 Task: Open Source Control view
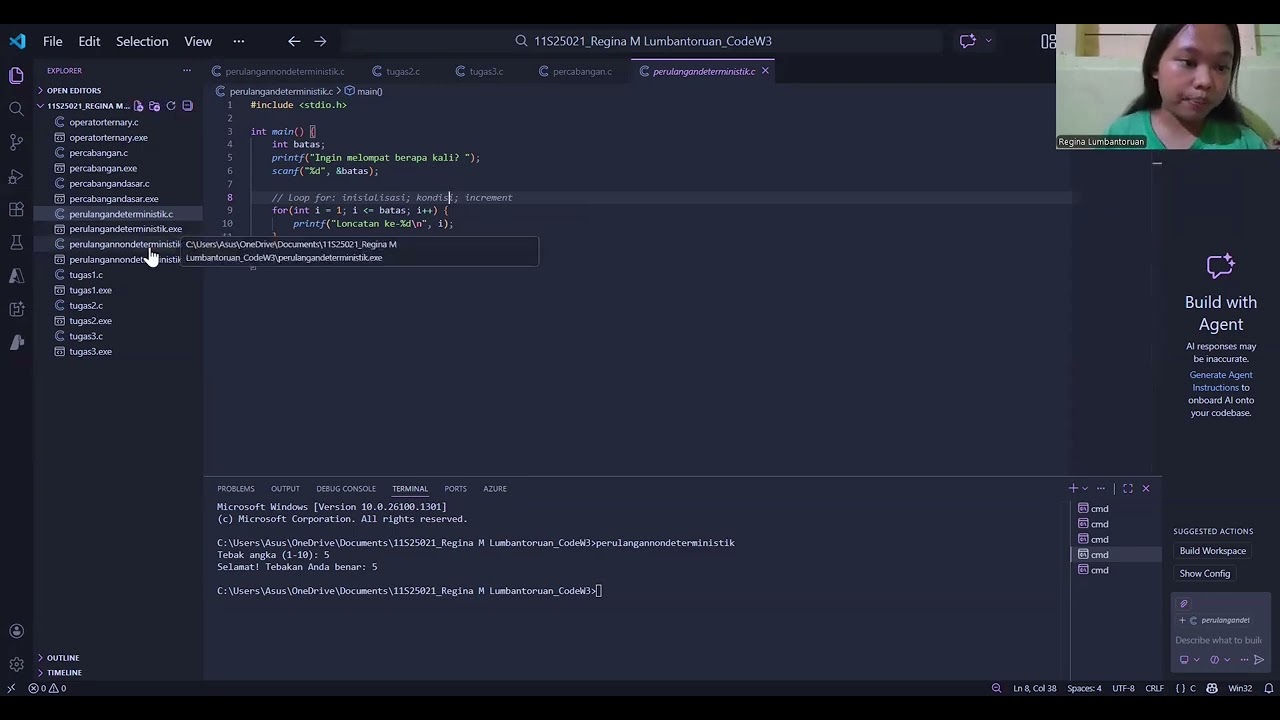tap(16, 142)
